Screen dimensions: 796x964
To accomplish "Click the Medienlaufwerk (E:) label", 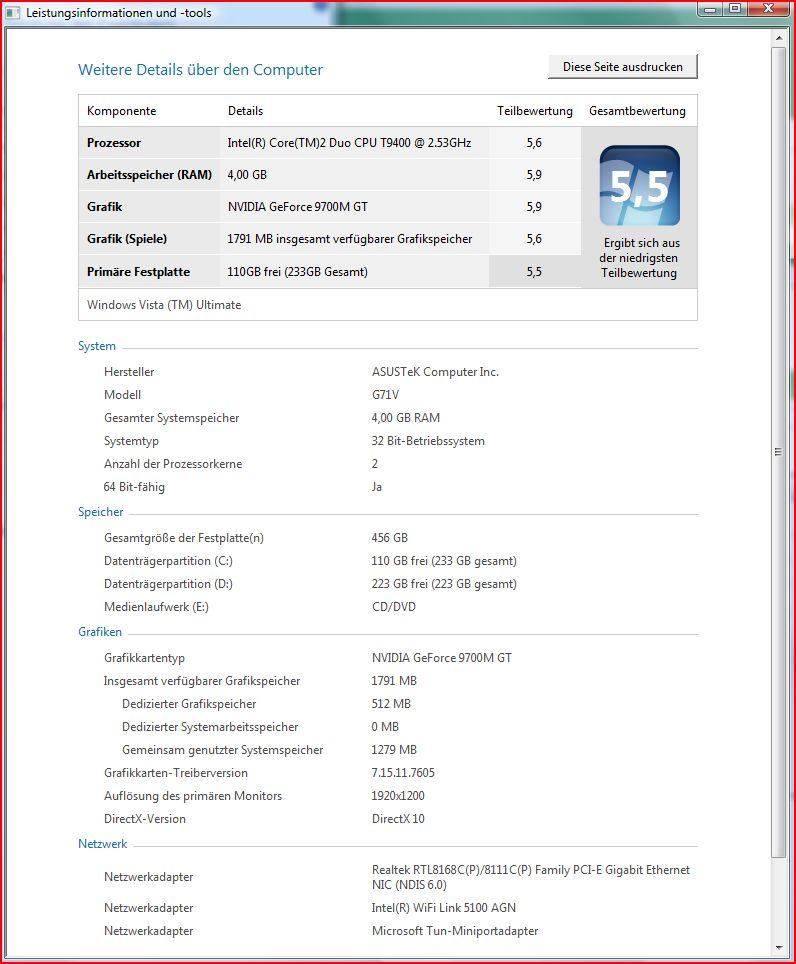I will point(156,607).
